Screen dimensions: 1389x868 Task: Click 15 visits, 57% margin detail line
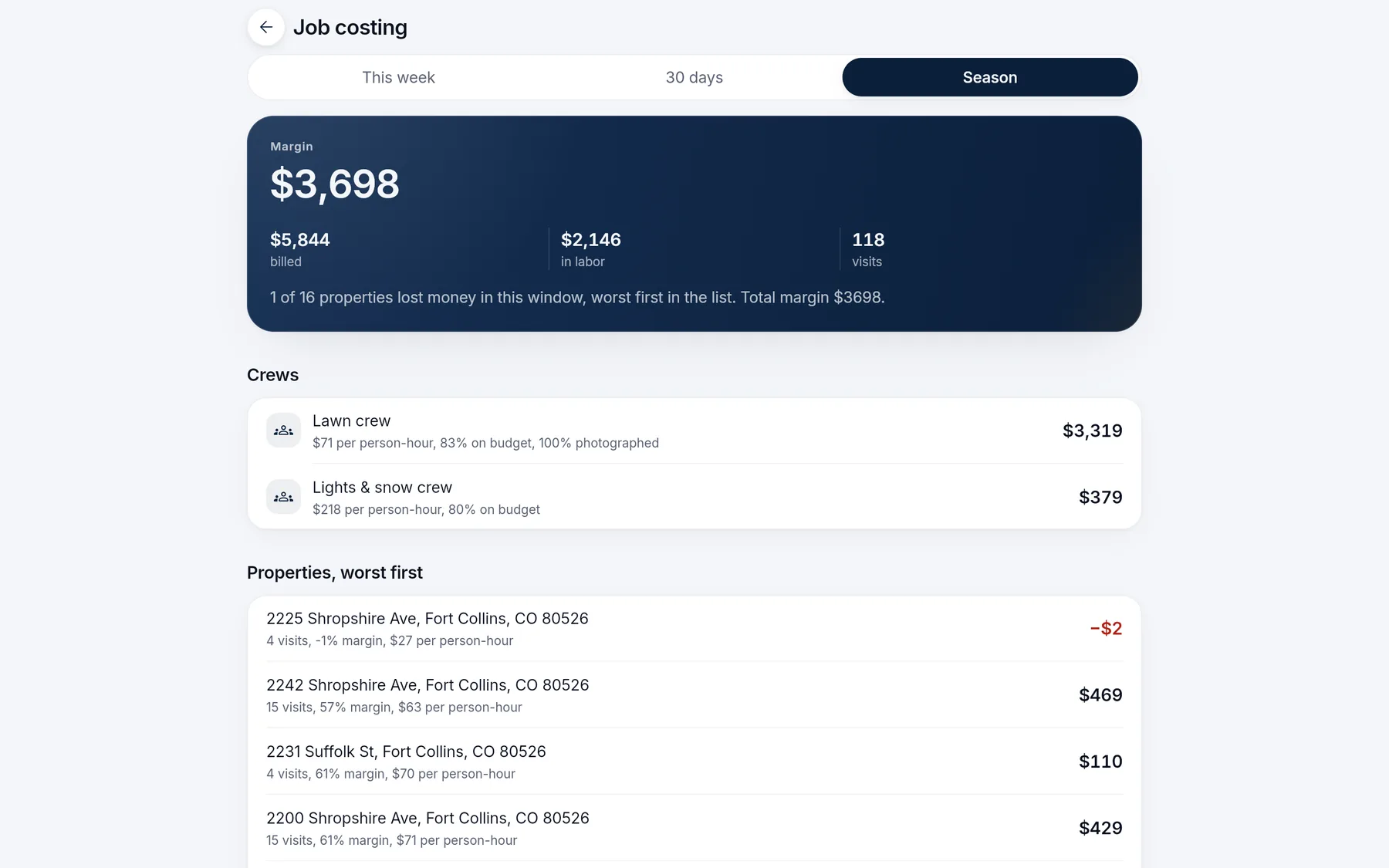[394, 708]
